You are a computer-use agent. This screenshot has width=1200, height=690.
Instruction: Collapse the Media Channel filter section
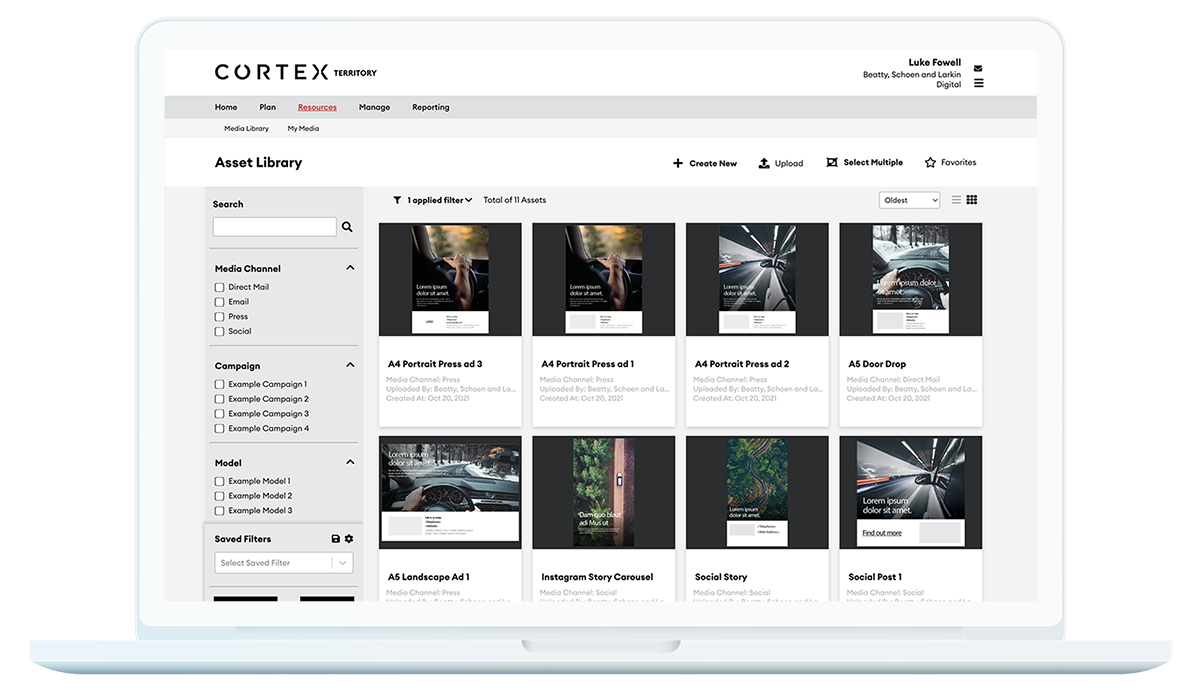click(350, 268)
